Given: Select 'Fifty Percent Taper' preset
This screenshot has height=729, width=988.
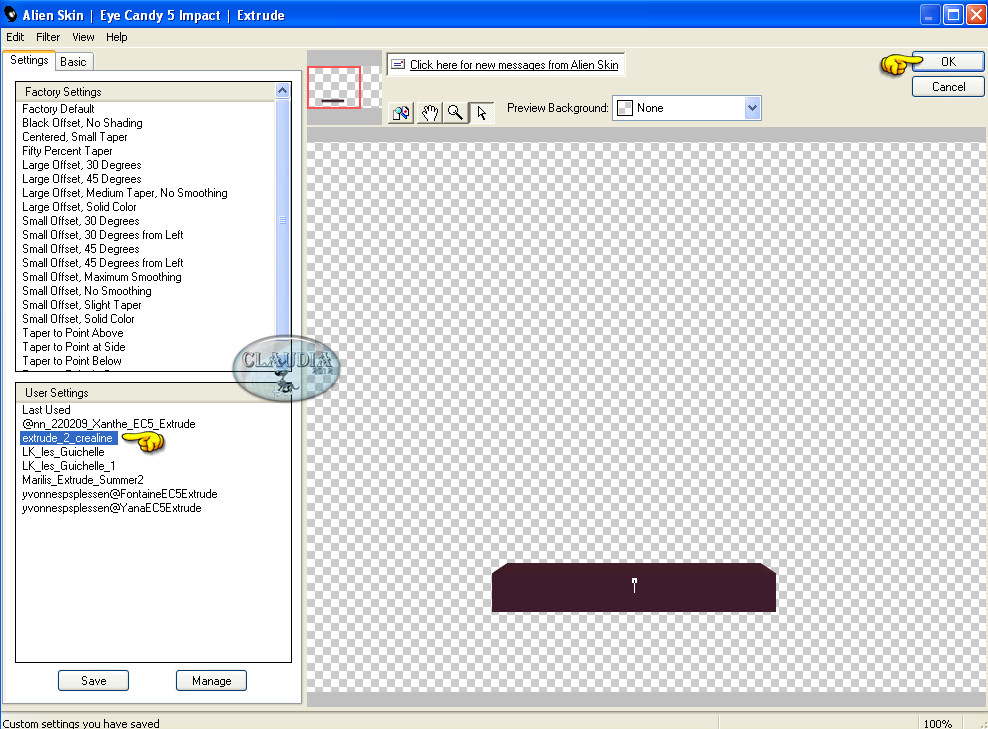Looking at the screenshot, I should pos(67,151).
